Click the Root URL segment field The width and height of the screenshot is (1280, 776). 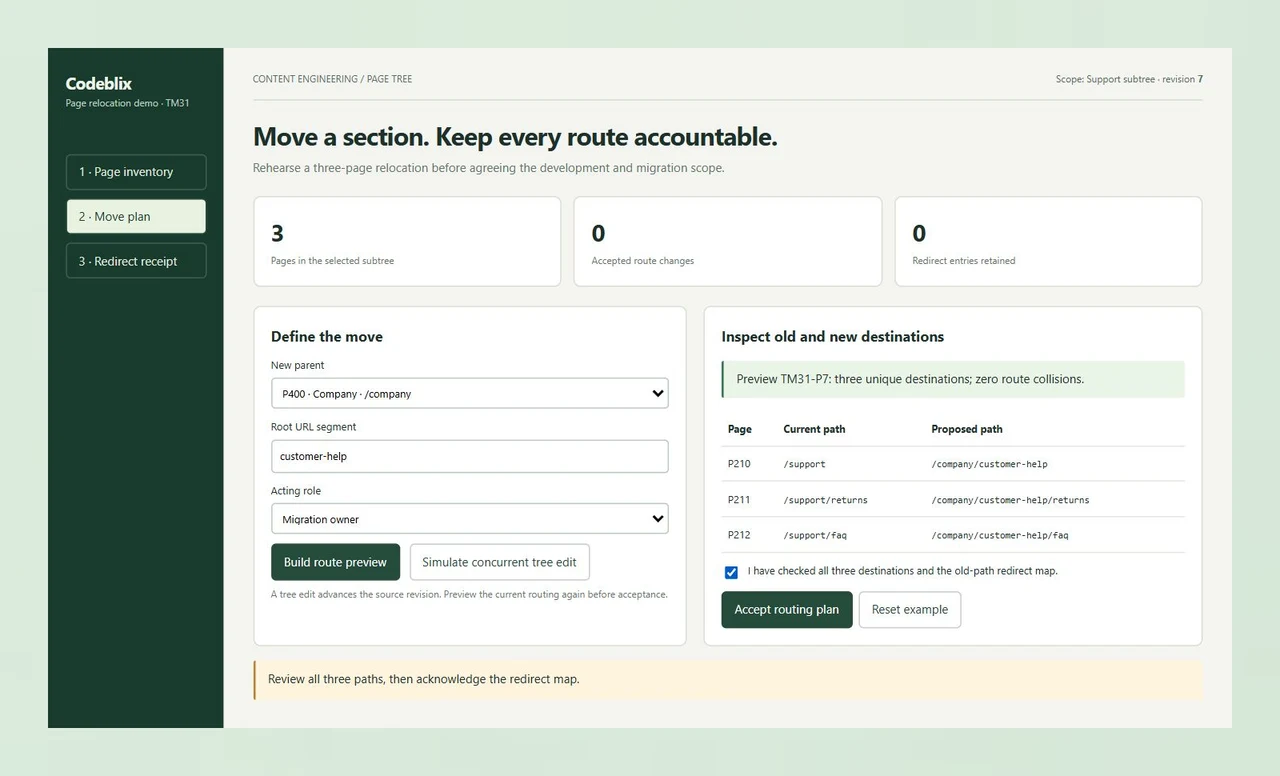point(469,456)
